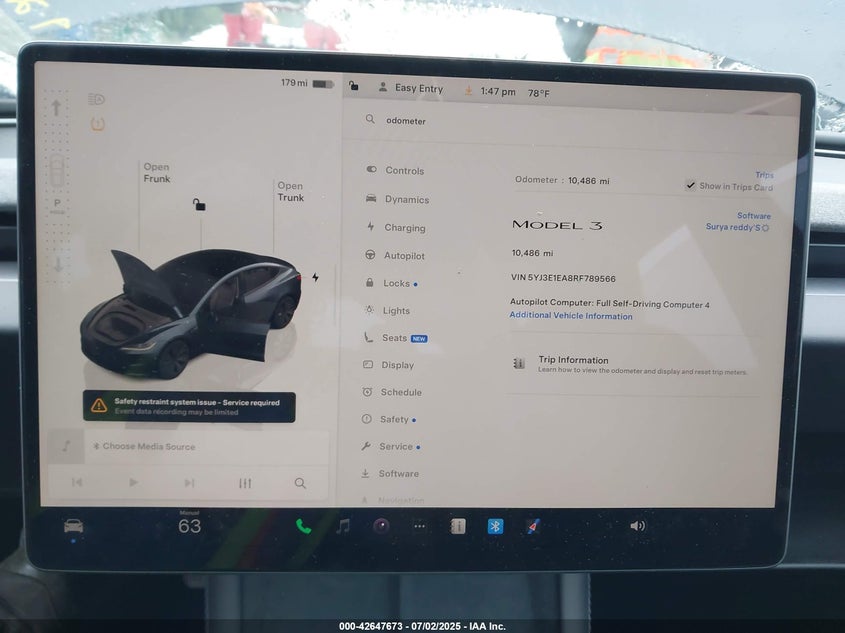The image size is (845, 633).
Task: Open the media equalizer settings icon
Action: pos(245,483)
